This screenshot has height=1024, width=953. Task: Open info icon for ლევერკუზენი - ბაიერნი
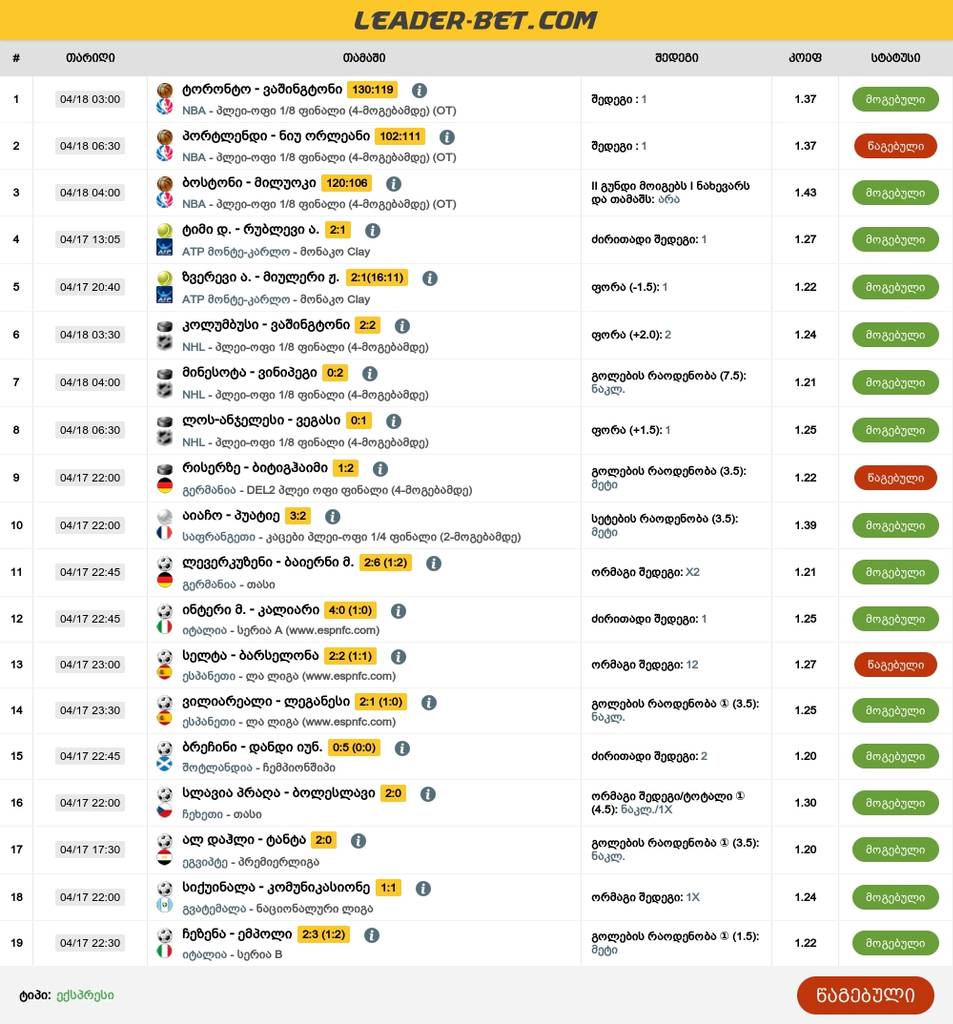434,564
